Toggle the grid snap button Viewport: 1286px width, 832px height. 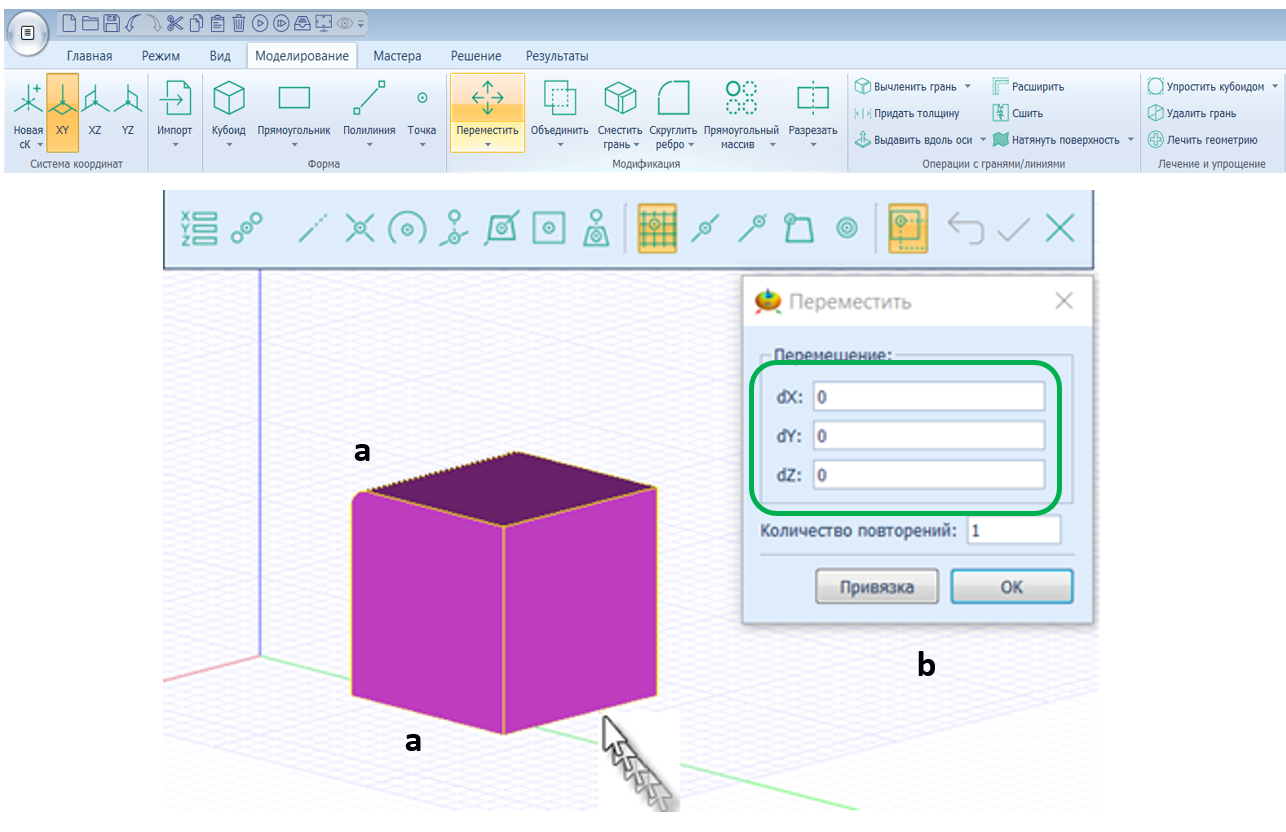658,229
